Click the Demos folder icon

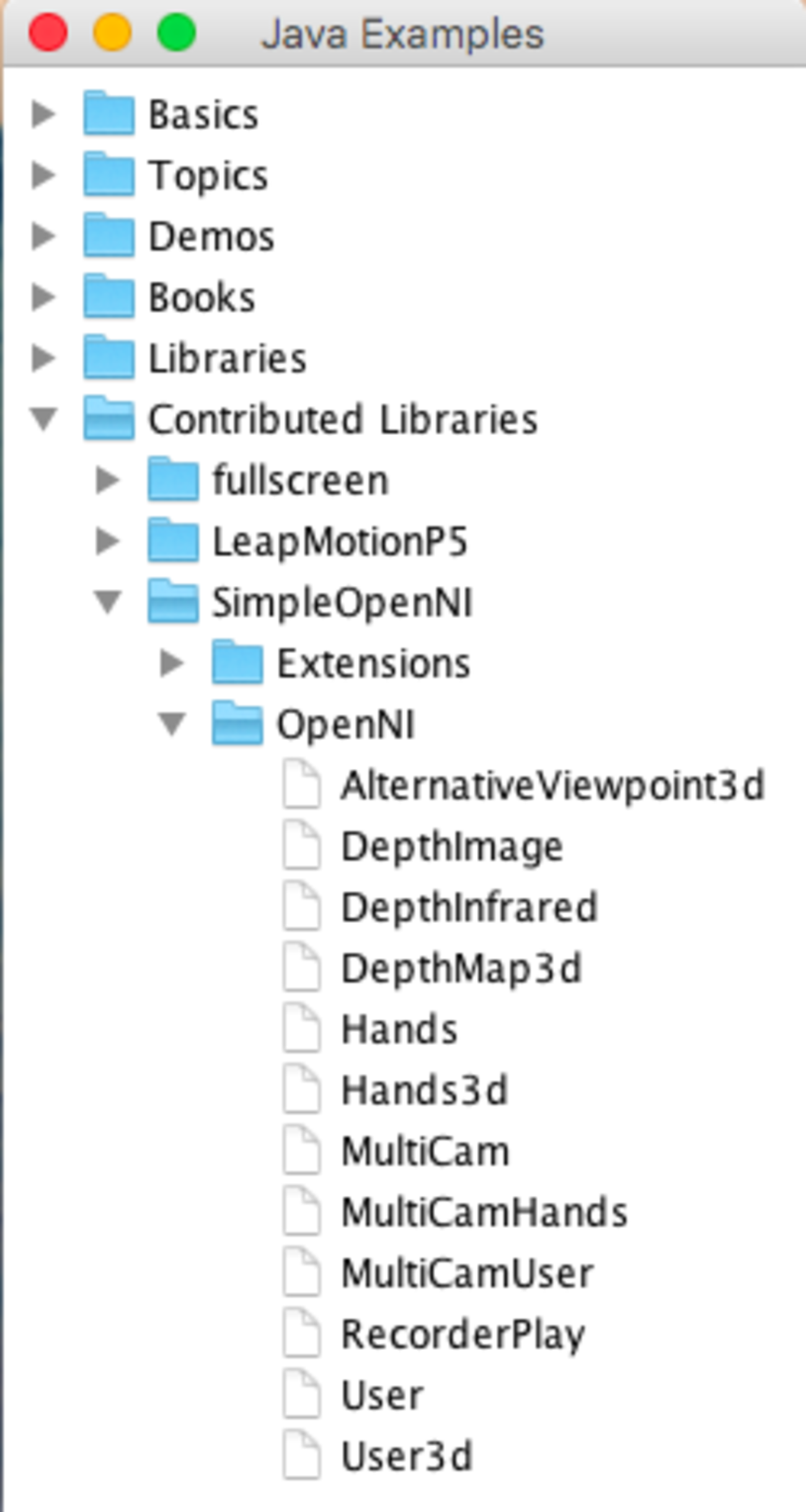[108, 236]
